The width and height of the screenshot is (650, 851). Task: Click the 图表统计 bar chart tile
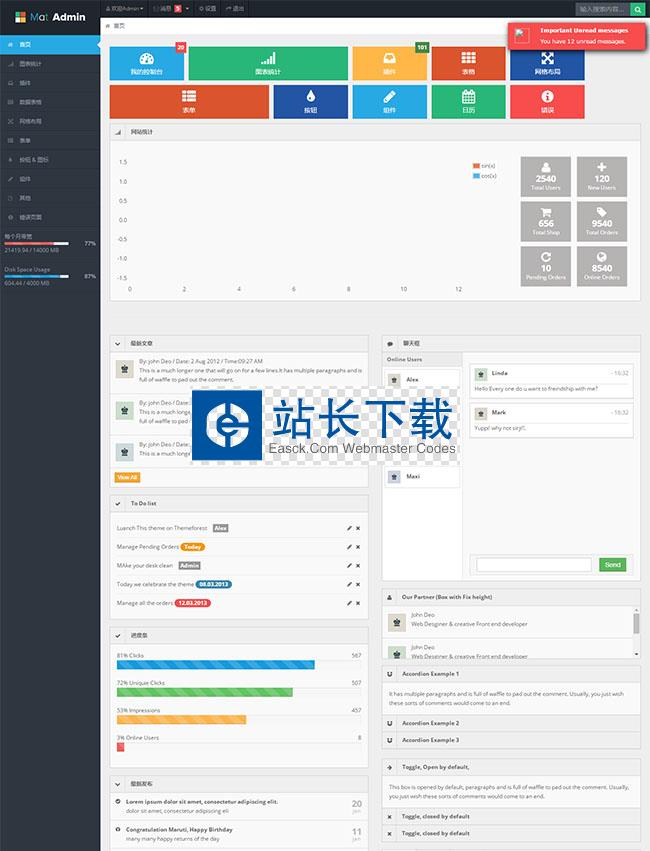pyautogui.click(x=267, y=63)
